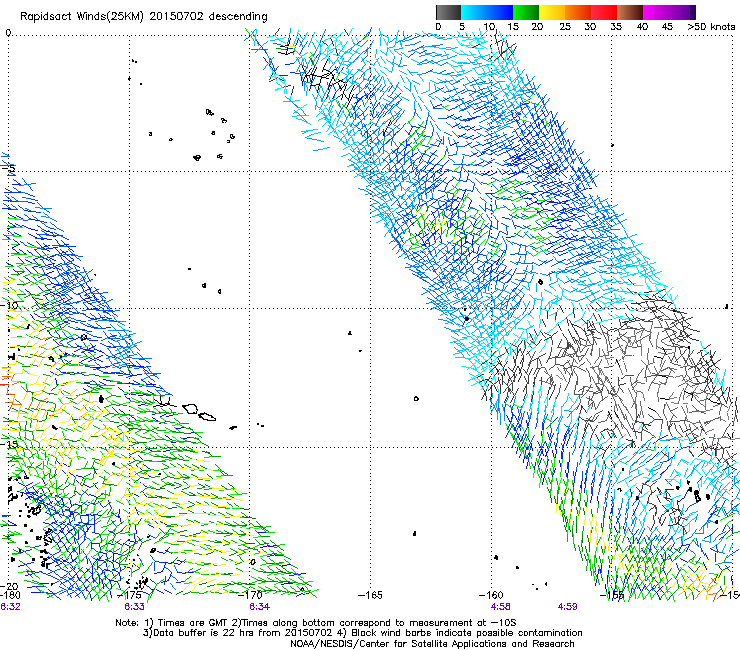Click the 0 latitude axis label
Image resolution: width=740 pixels, height=650 pixels.
click(x=8, y=33)
